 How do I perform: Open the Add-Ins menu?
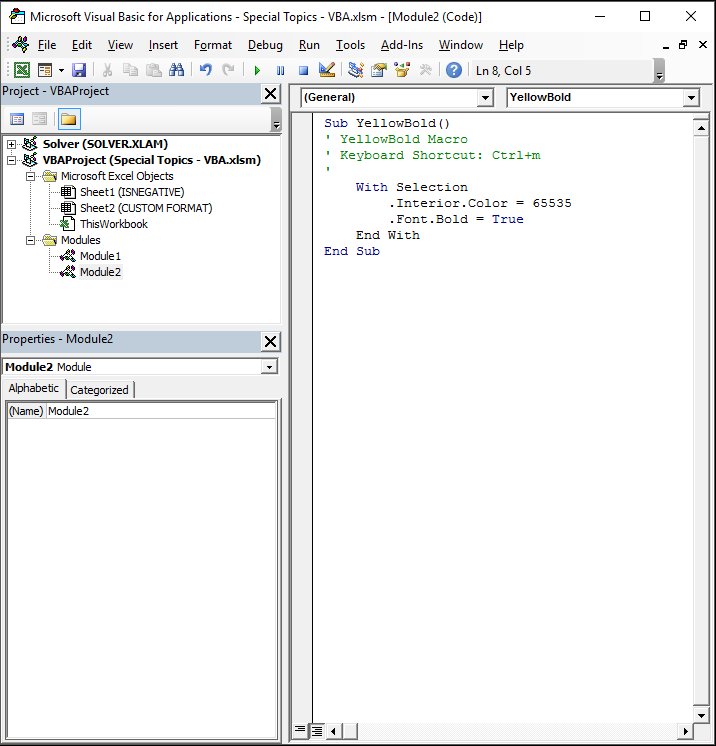(402, 45)
